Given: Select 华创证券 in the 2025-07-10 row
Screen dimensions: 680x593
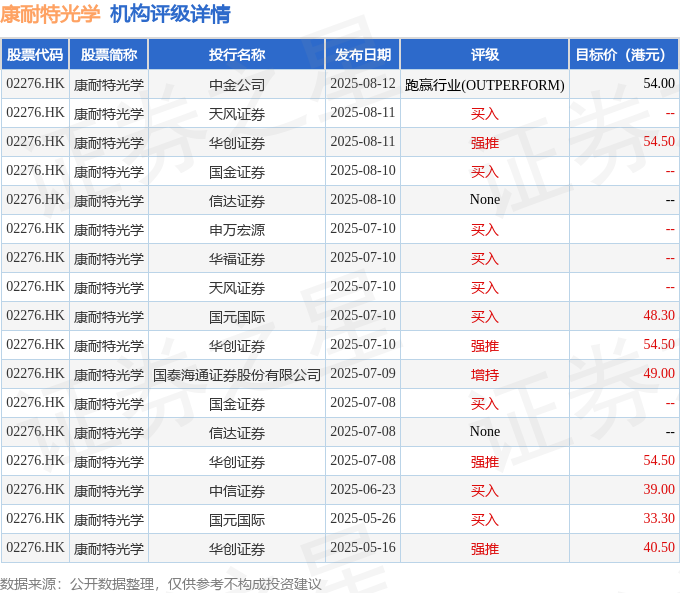Looking at the screenshot, I should pos(237,346).
